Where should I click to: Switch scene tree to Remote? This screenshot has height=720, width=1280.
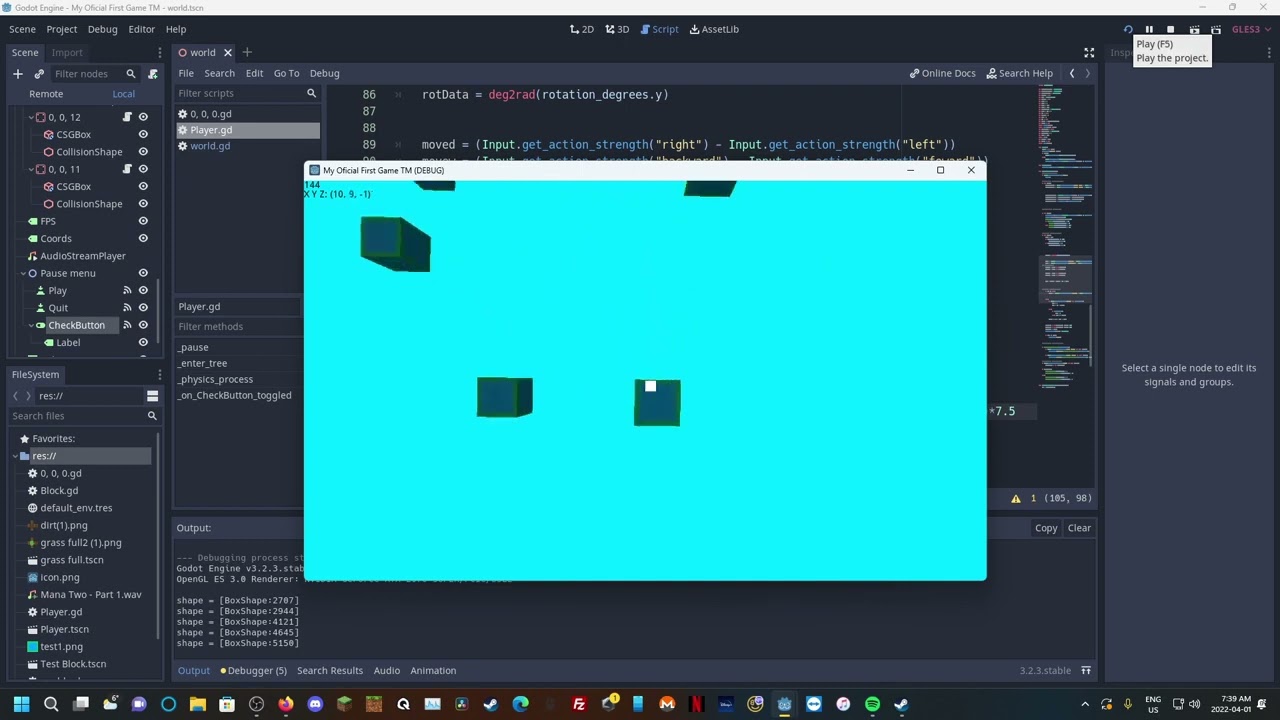[x=46, y=94]
